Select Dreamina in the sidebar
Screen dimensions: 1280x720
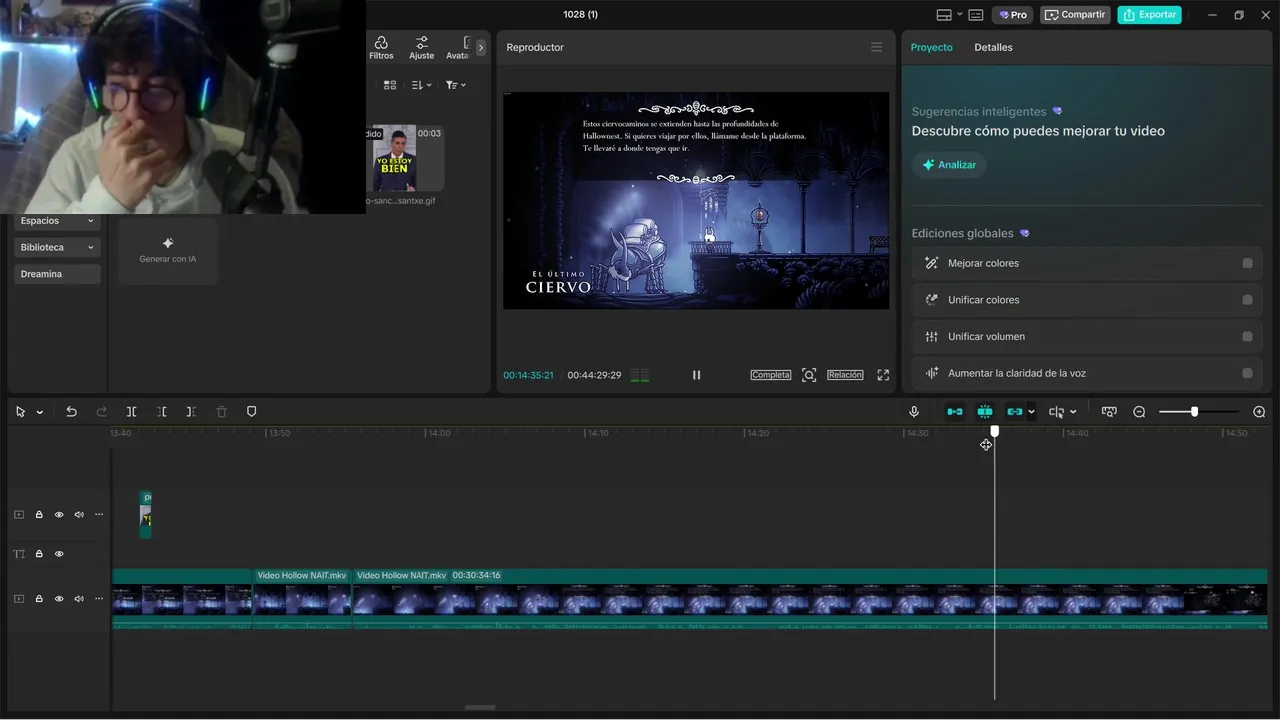pos(57,274)
